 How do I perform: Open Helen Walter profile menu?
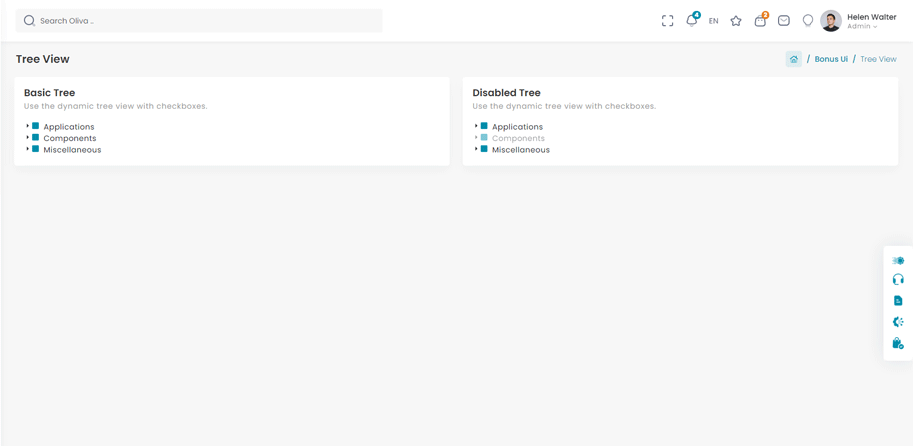pos(859,20)
